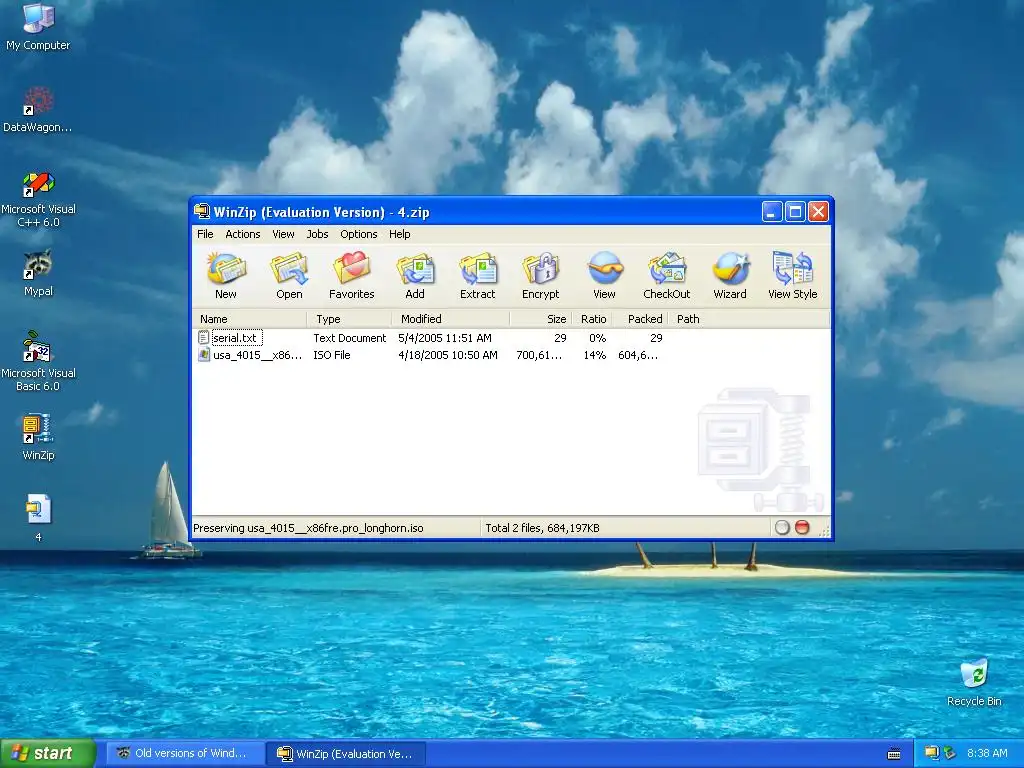Extract files with the Extract icon
This screenshot has width=1024, height=768.
pyautogui.click(x=477, y=276)
